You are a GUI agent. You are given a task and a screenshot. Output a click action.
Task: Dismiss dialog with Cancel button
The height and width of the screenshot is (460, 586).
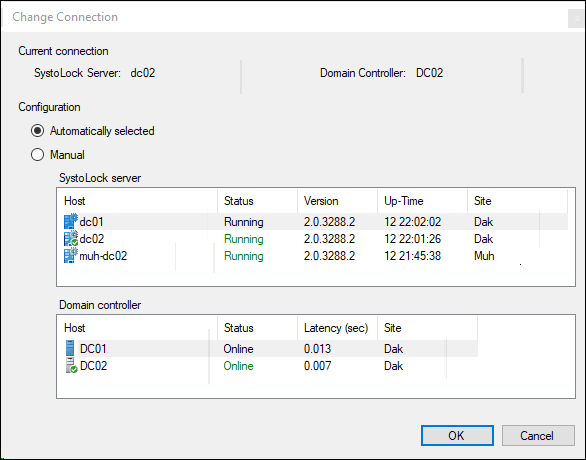538,435
